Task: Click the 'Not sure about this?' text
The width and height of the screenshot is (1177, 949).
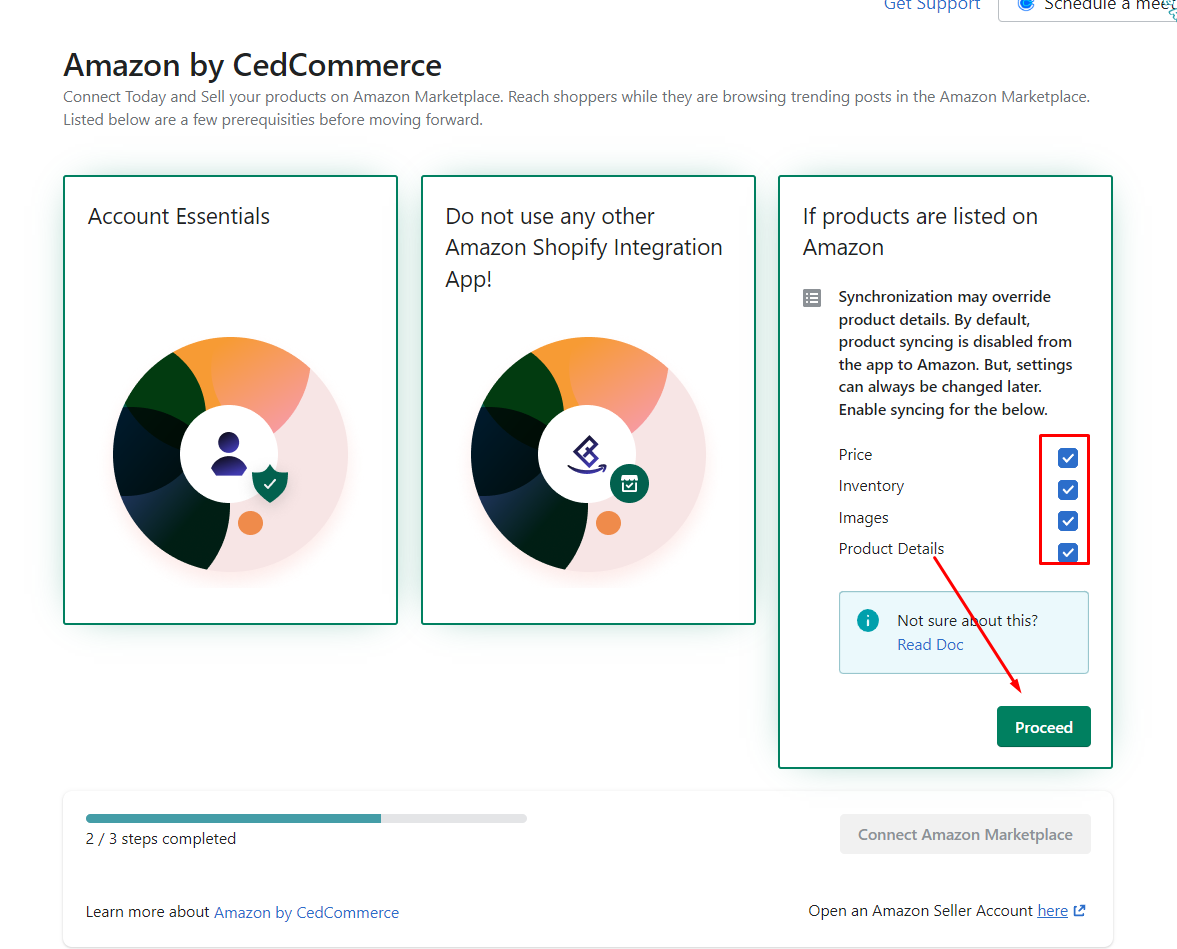Action: 968,620
